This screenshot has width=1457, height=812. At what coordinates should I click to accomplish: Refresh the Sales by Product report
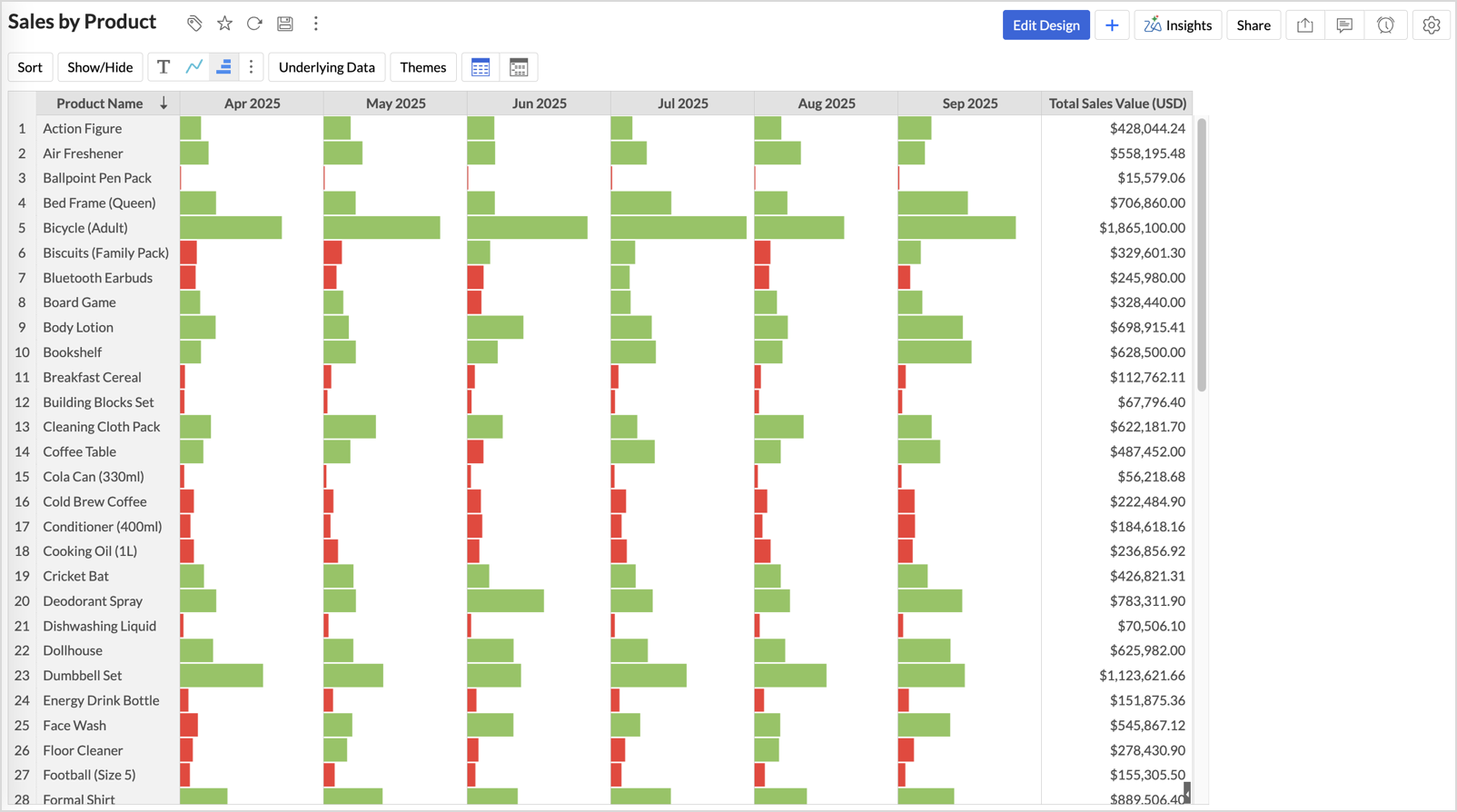[254, 24]
